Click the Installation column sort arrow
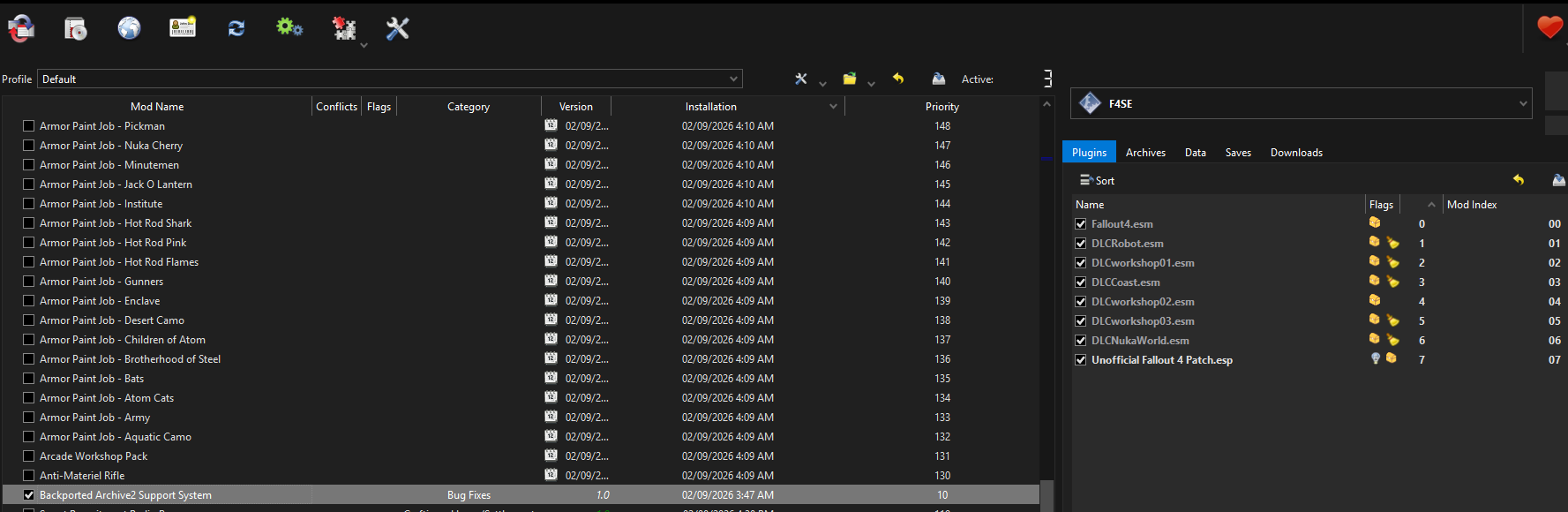The image size is (1568, 512). pos(833,106)
